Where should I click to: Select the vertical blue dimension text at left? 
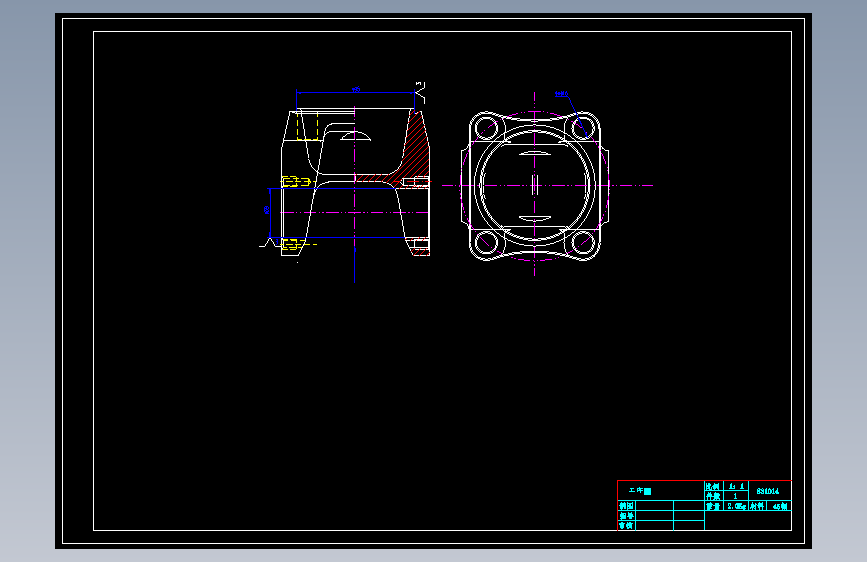[x=267, y=210]
